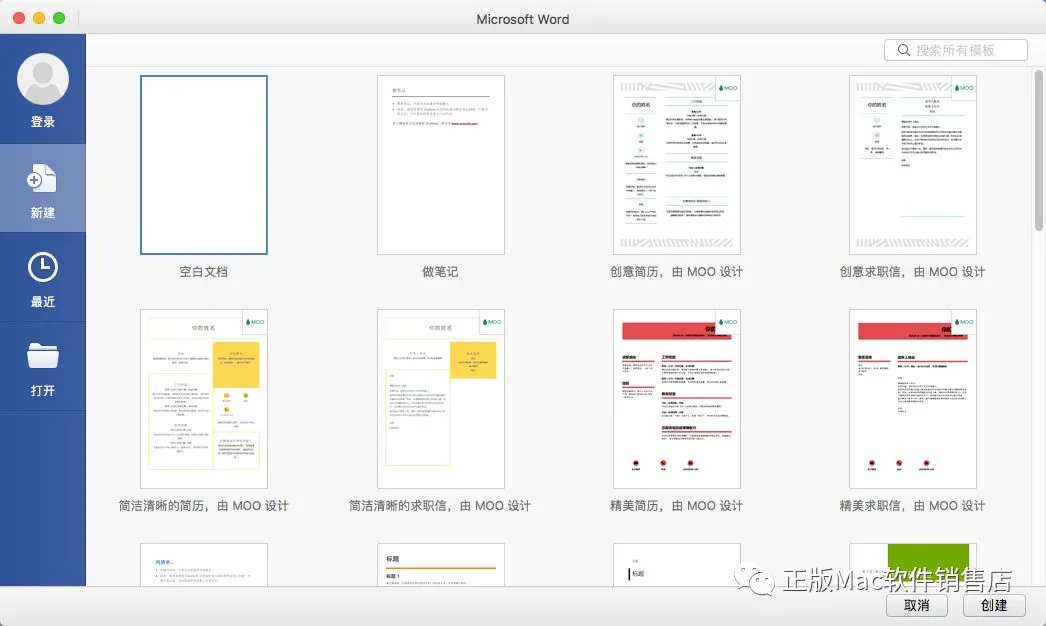Click the red close window button
This screenshot has height=626, width=1046.
coord(19,18)
